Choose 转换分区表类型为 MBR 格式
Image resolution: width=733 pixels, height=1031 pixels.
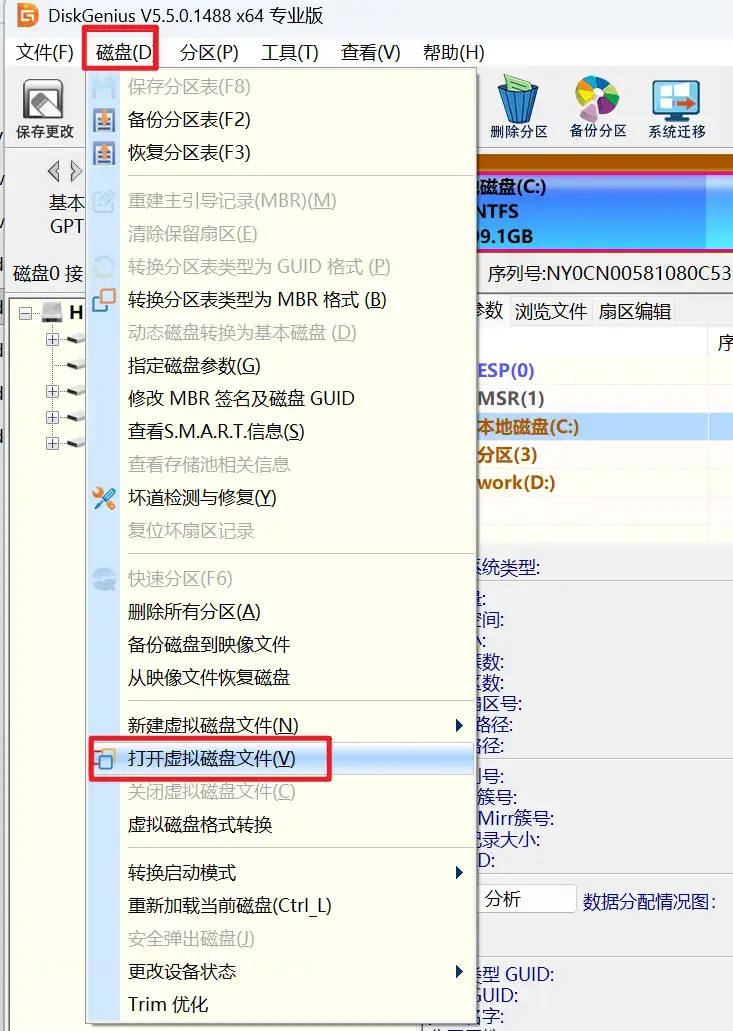point(257,300)
